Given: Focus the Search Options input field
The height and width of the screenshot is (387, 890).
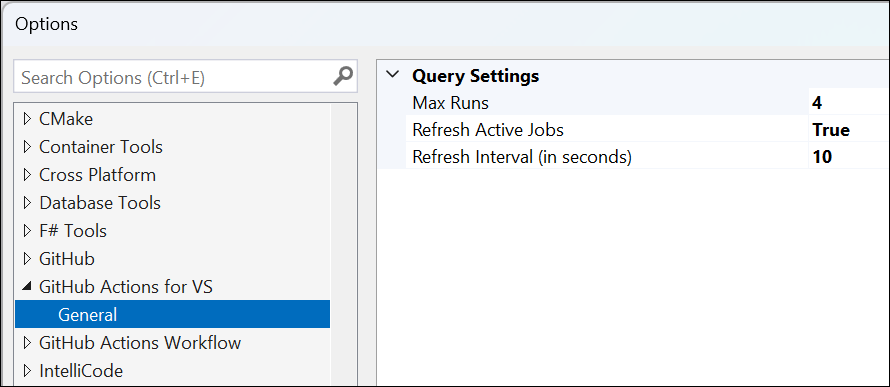Looking at the screenshot, I should point(186,76).
